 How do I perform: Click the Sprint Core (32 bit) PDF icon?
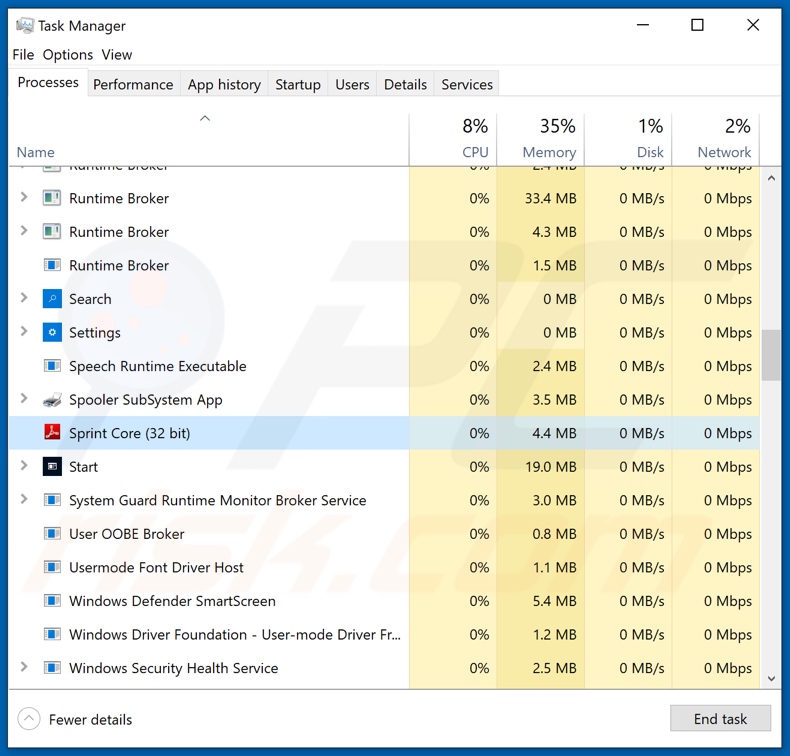coord(52,432)
